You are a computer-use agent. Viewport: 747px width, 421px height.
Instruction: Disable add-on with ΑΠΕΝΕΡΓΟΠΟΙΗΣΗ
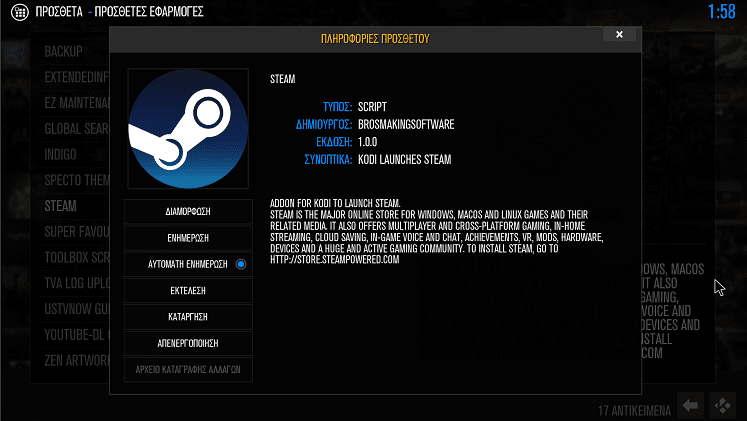(188, 343)
